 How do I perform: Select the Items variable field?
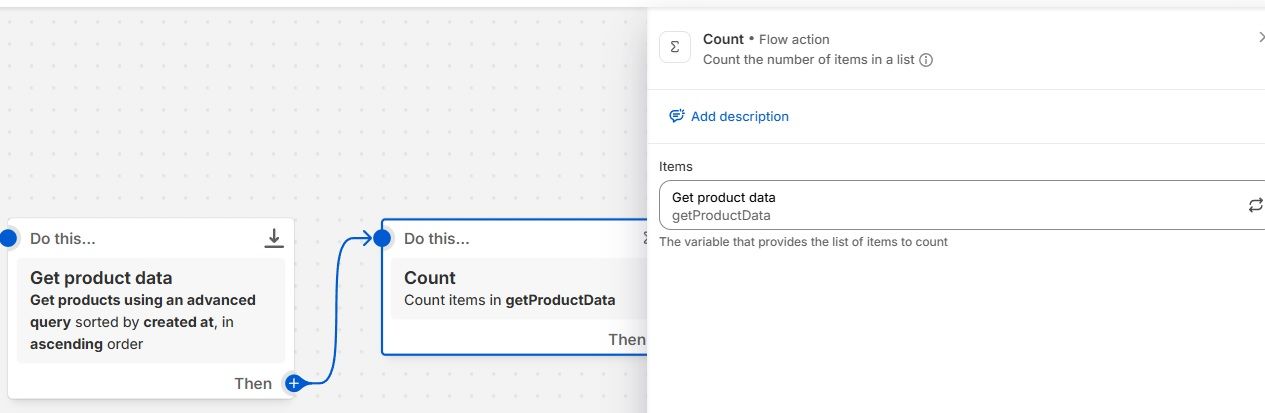pyautogui.click(x=950, y=205)
